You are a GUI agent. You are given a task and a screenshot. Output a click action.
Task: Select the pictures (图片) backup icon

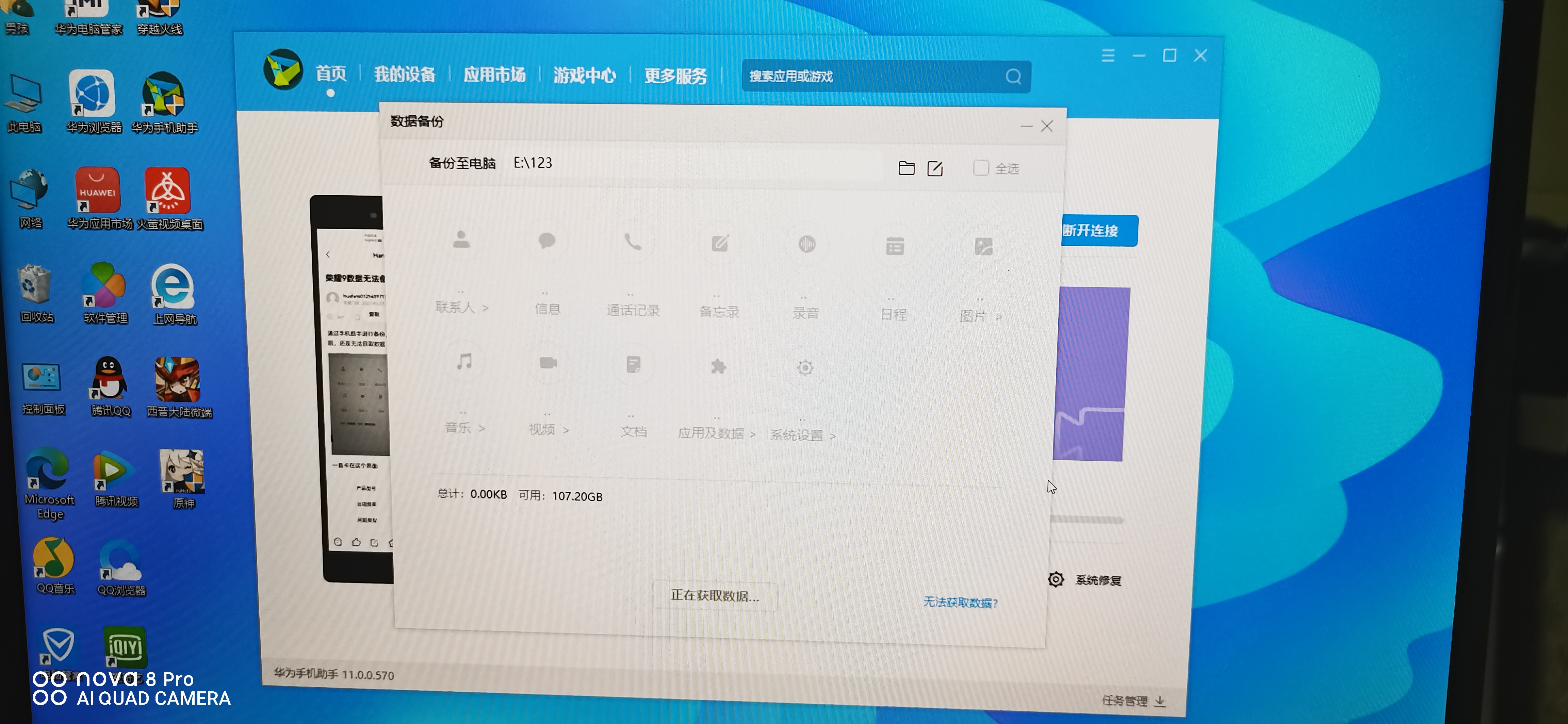[984, 247]
